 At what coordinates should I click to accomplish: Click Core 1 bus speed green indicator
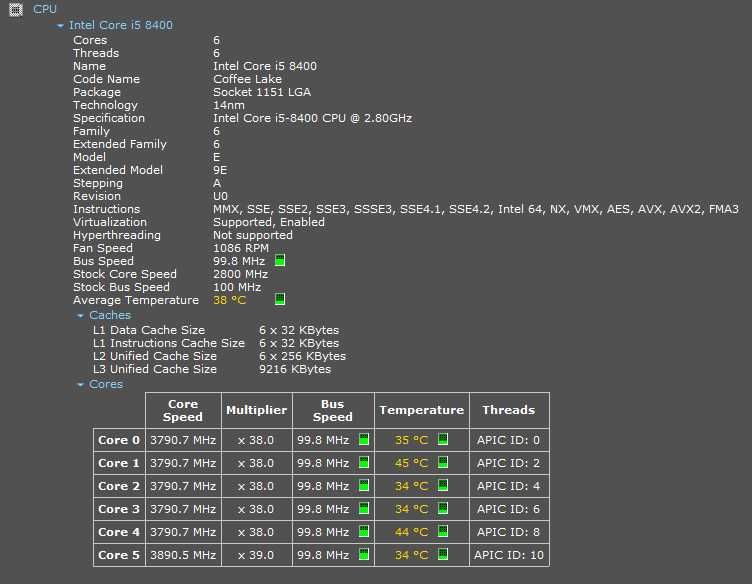click(364, 463)
